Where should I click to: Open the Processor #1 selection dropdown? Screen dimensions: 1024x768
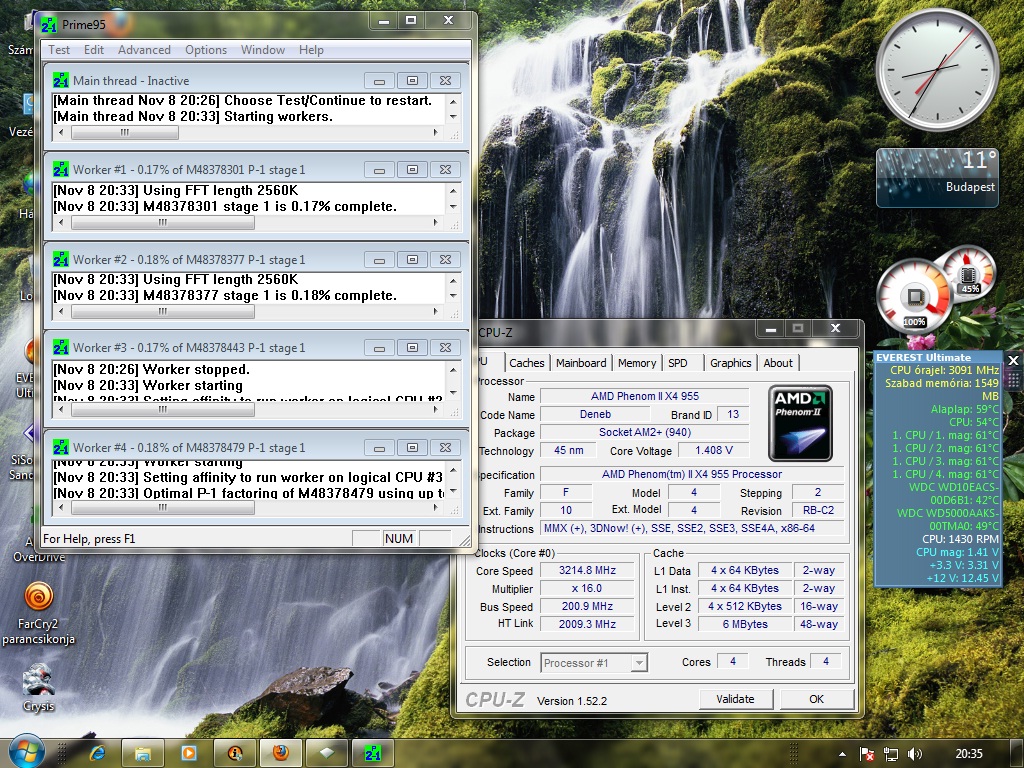coord(639,663)
